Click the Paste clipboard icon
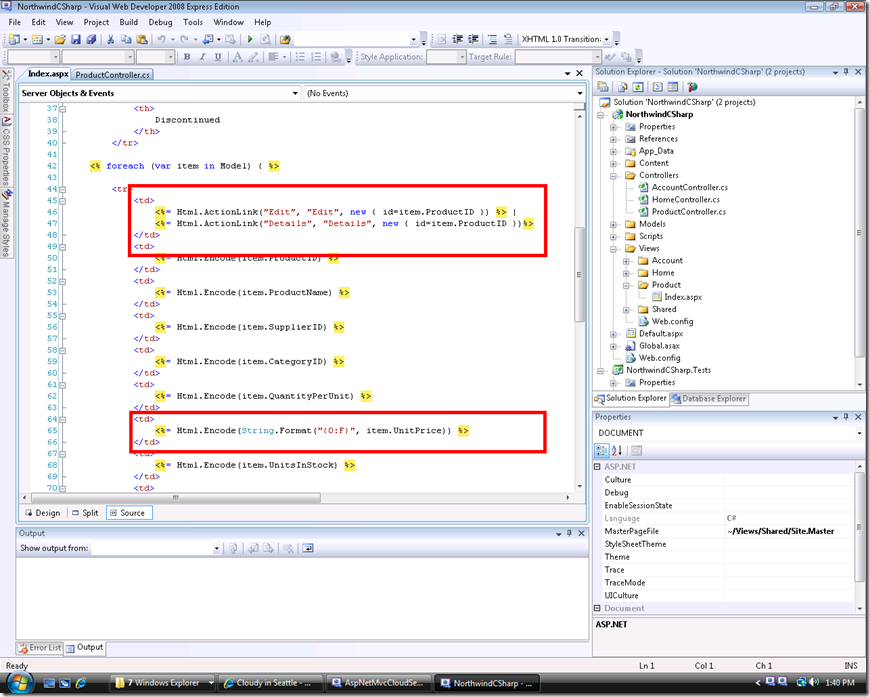The image size is (870, 697). [x=142, y=39]
